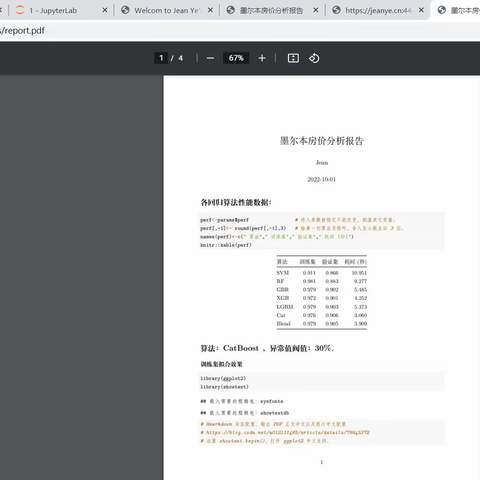The image size is (480, 480).
Task: Select the third tab 墨尔本房价分析报告
Action: [x=272, y=10]
